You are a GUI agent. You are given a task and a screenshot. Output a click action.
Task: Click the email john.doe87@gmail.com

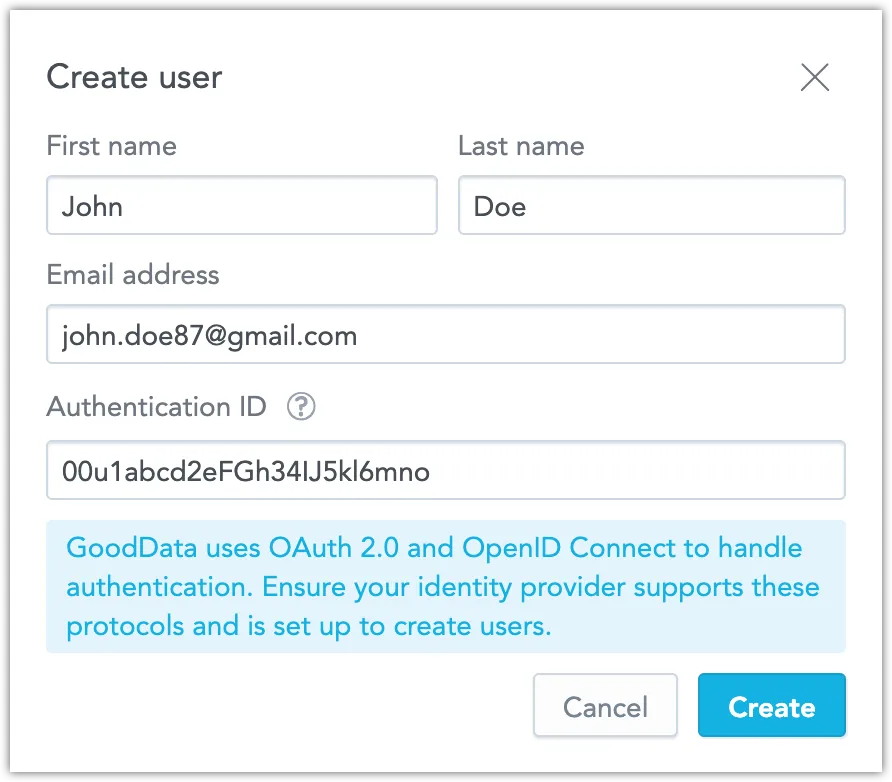210,335
